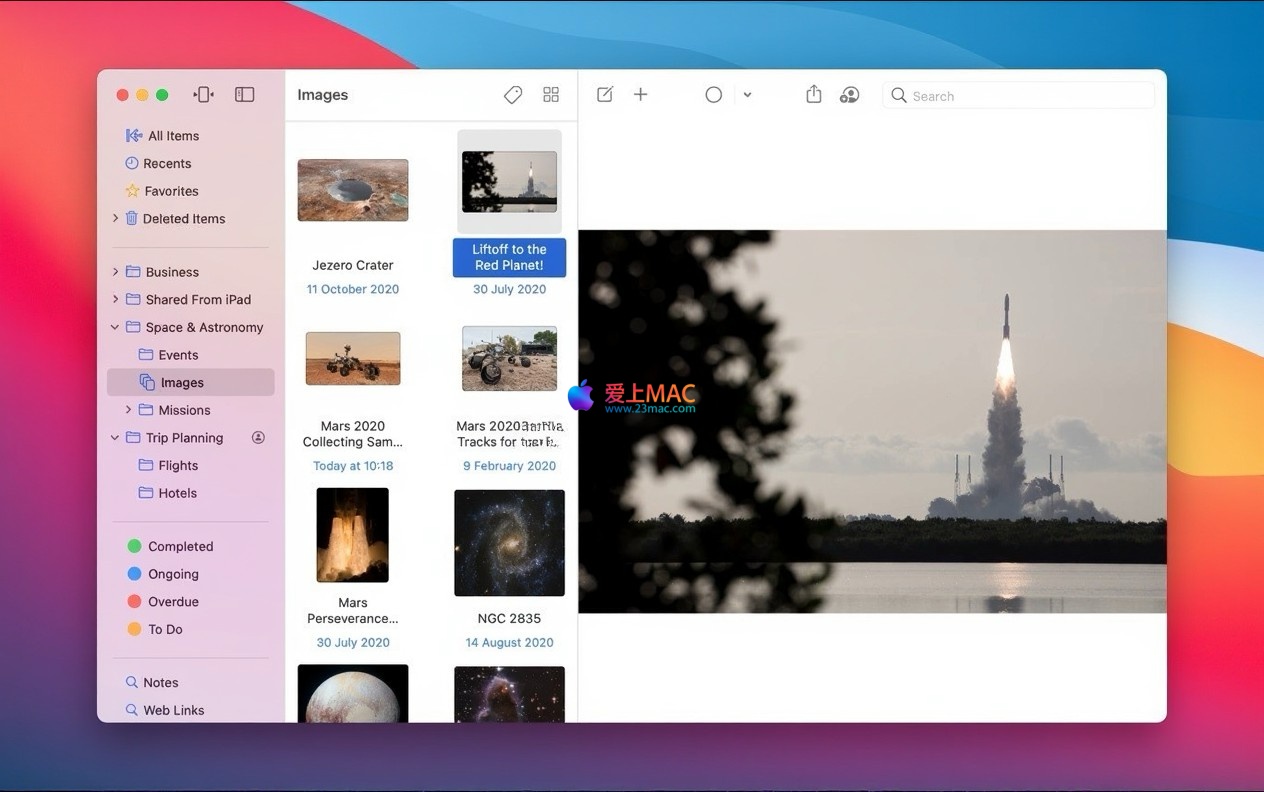Image resolution: width=1264 pixels, height=792 pixels.
Task: Select the green Completed tag
Action: (x=180, y=546)
